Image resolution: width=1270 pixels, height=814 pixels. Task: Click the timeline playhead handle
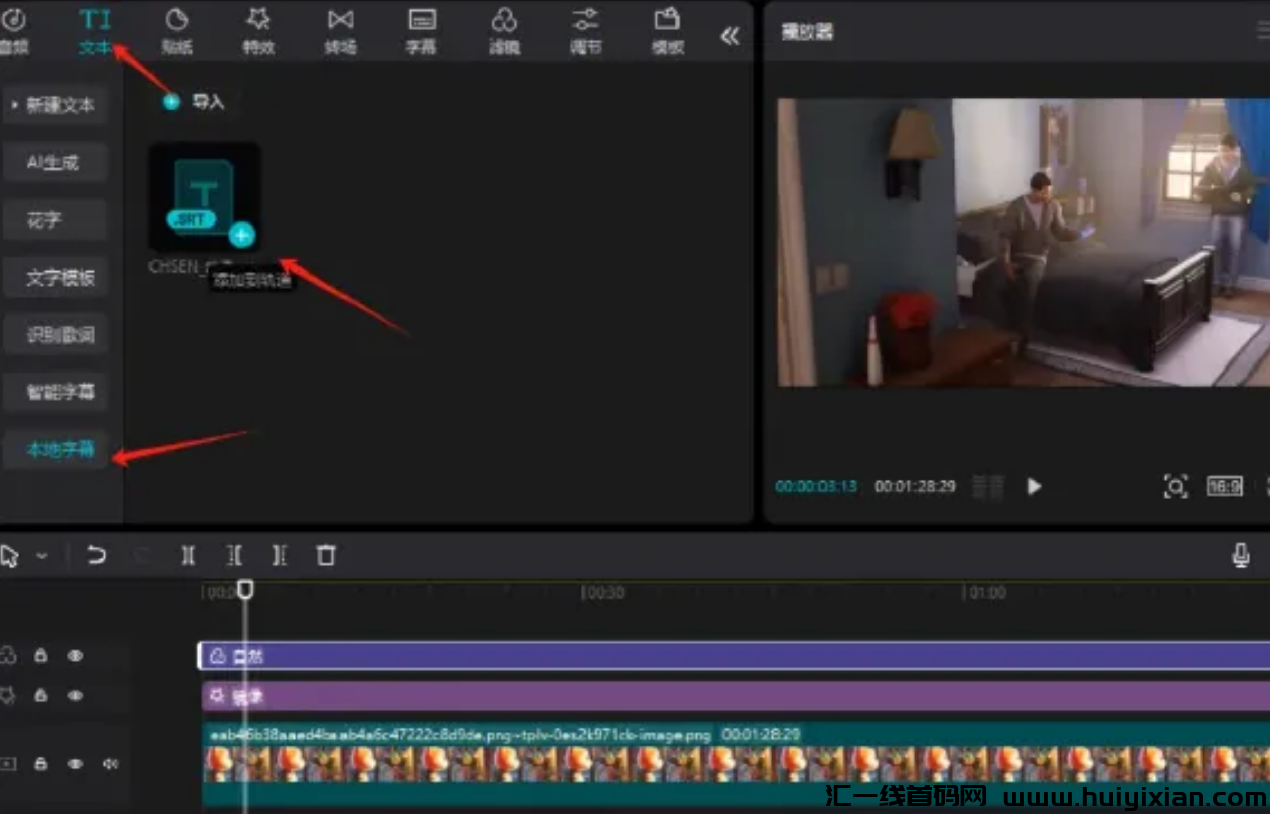coord(245,590)
